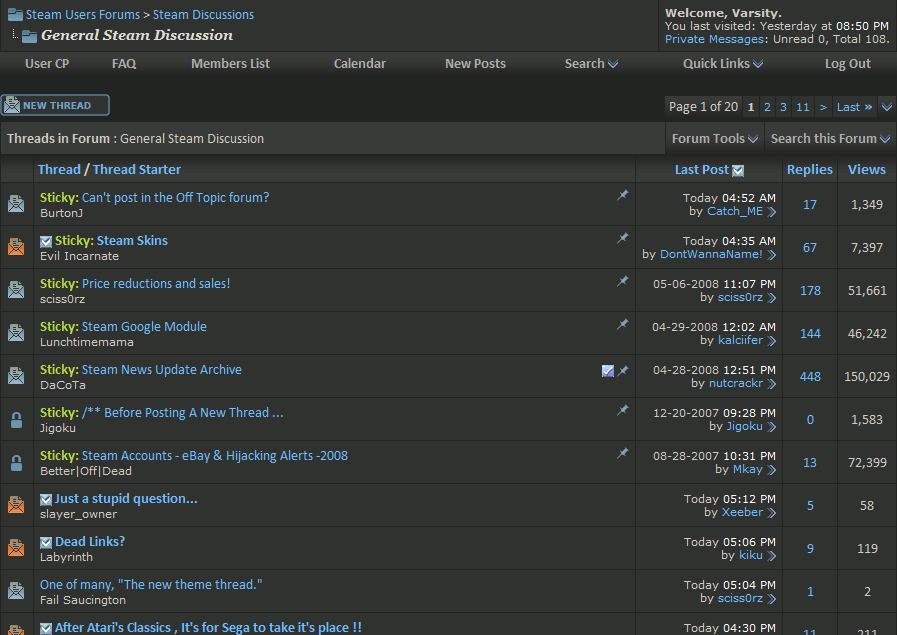Jump to first new post in Dead Links?
Screen dimensions: 897x635
coord(46,543)
